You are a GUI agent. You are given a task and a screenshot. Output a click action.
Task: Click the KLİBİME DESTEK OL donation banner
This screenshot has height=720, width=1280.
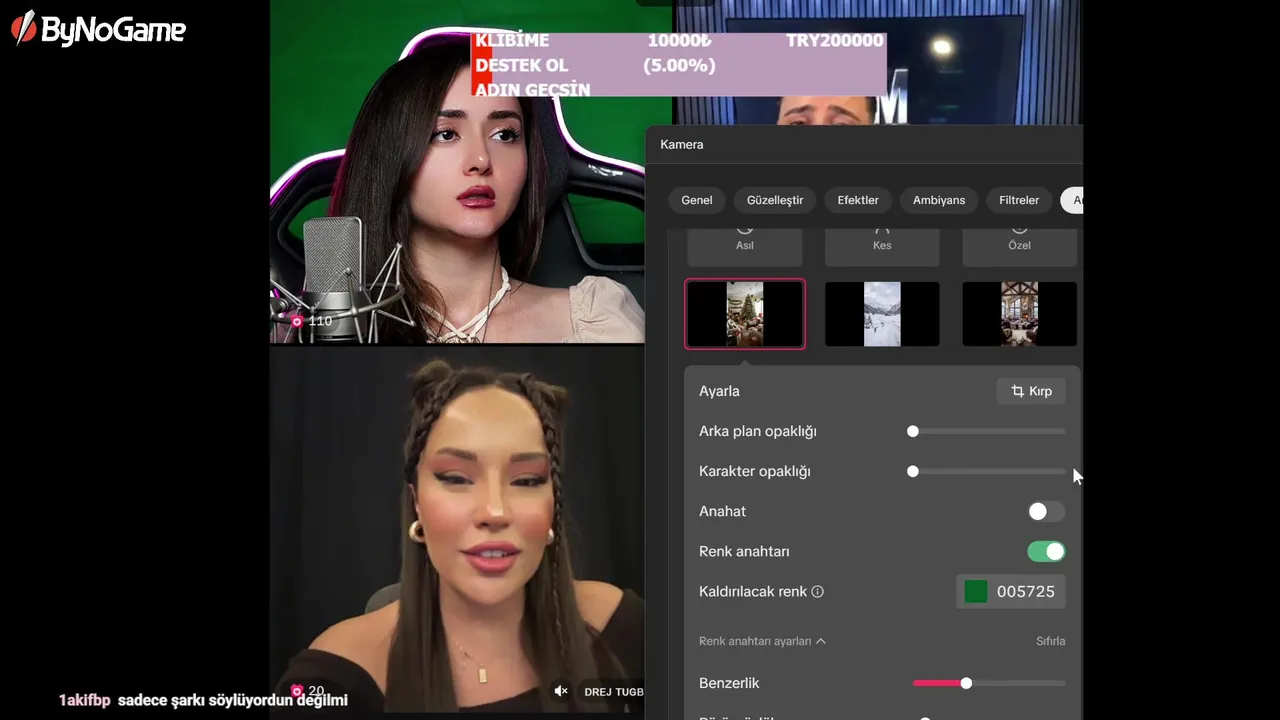[678, 65]
